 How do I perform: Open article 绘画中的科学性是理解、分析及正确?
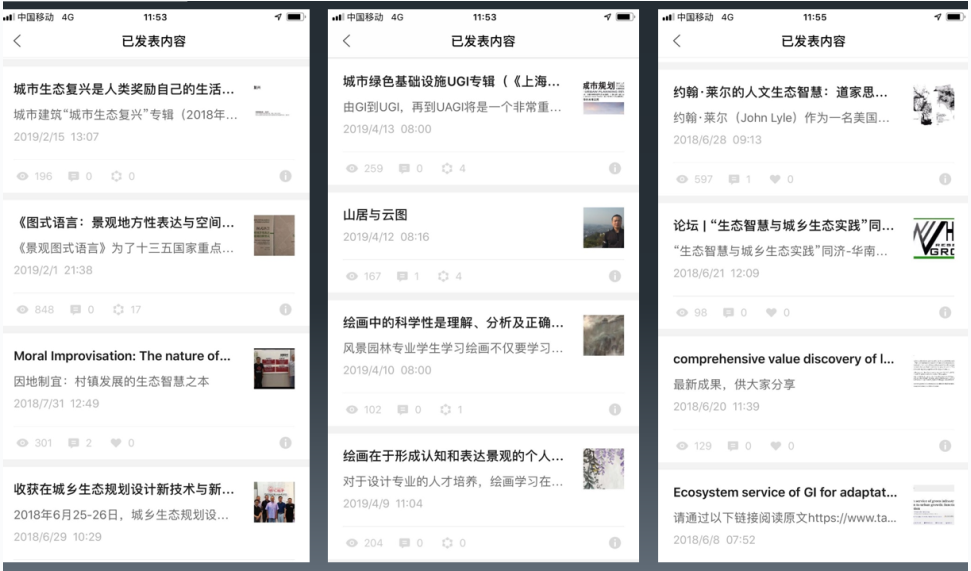coord(453,322)
